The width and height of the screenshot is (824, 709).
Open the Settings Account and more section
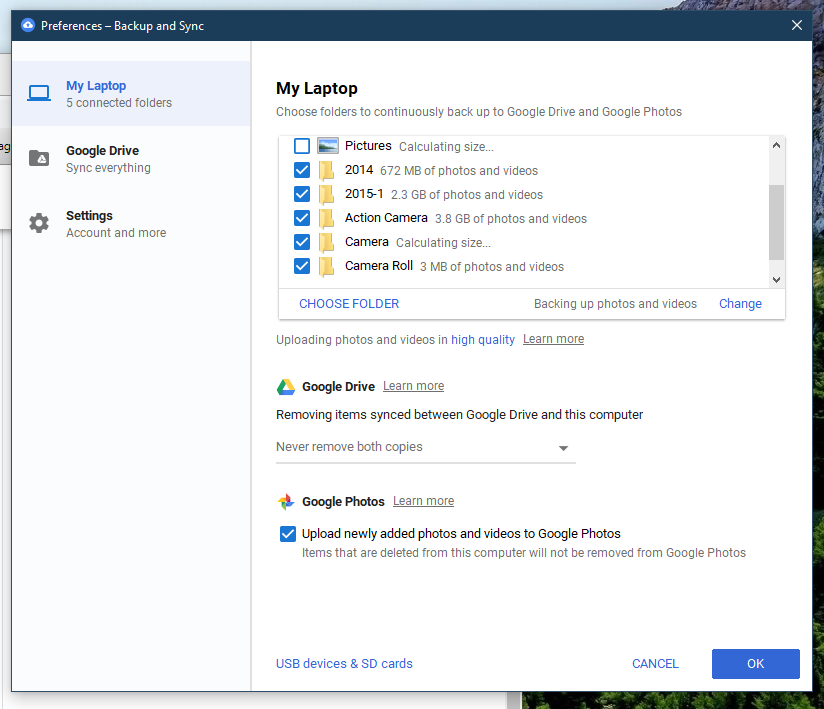[131, 224]
